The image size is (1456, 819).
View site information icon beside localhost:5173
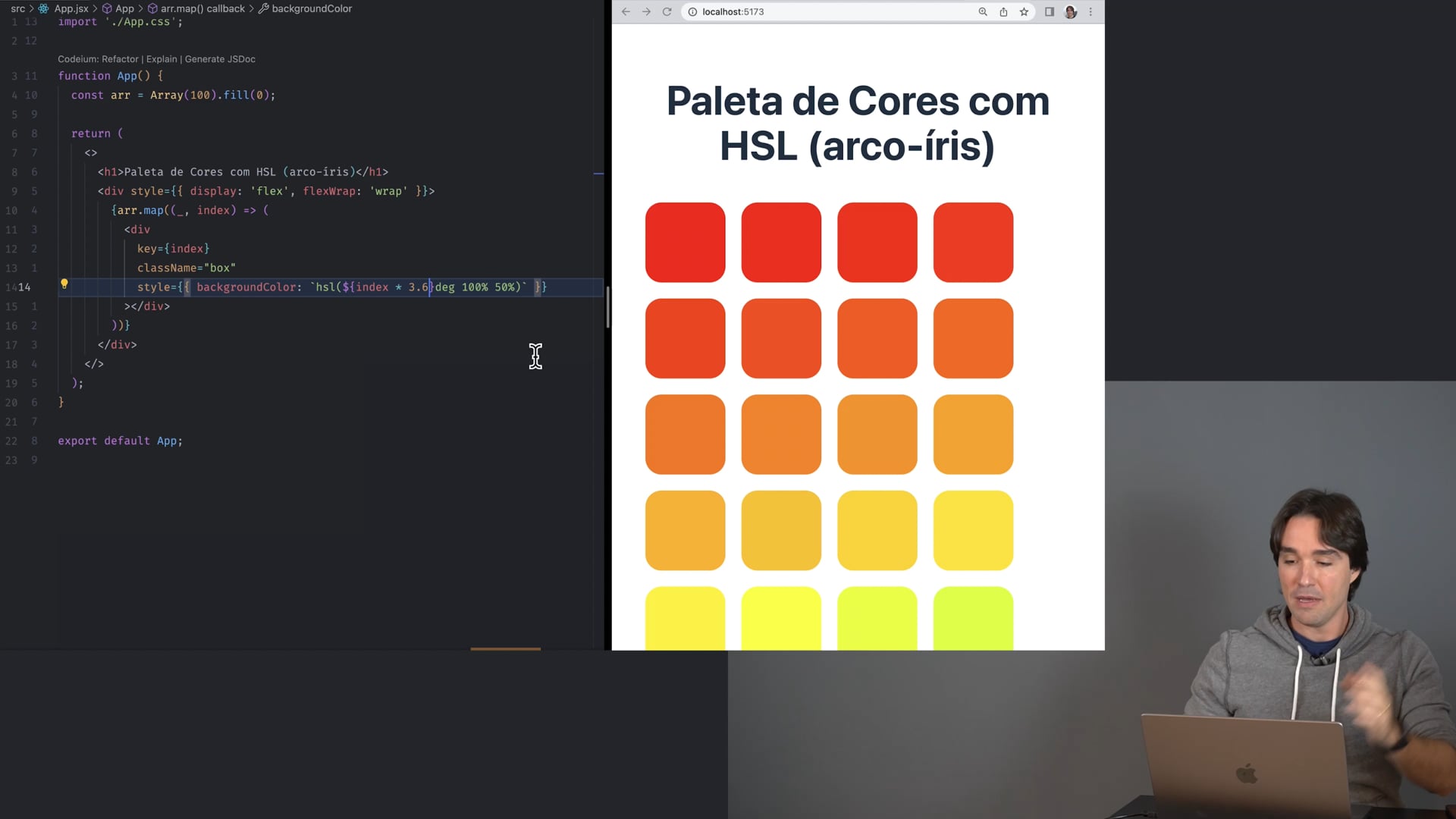(x=692, y=11)
